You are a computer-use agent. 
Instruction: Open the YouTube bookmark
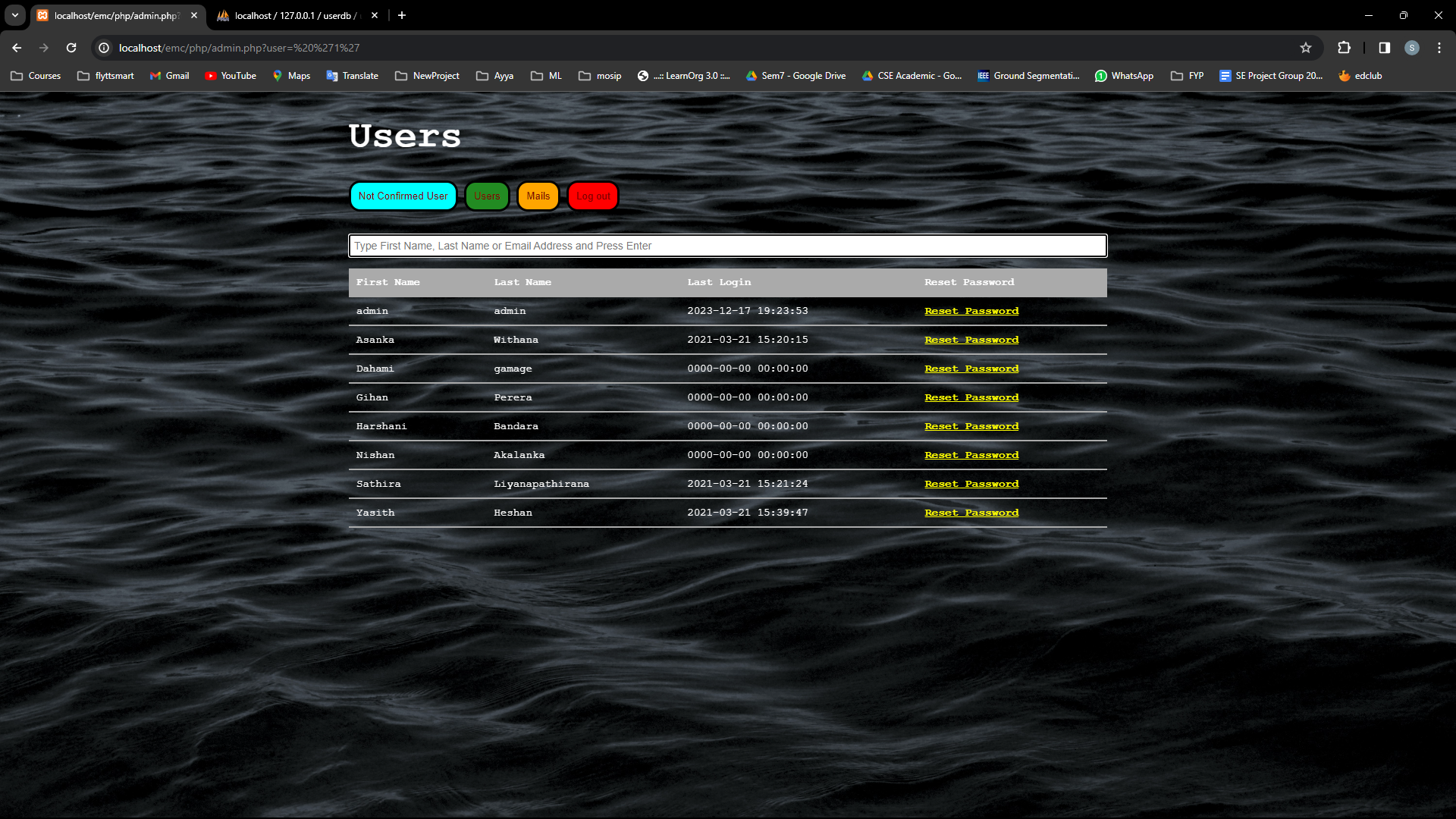[231, 76]
